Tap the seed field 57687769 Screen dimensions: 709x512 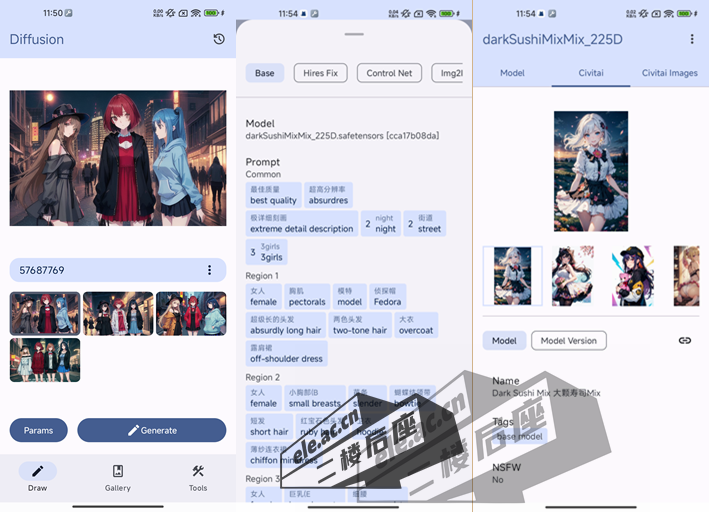point(118,270)
